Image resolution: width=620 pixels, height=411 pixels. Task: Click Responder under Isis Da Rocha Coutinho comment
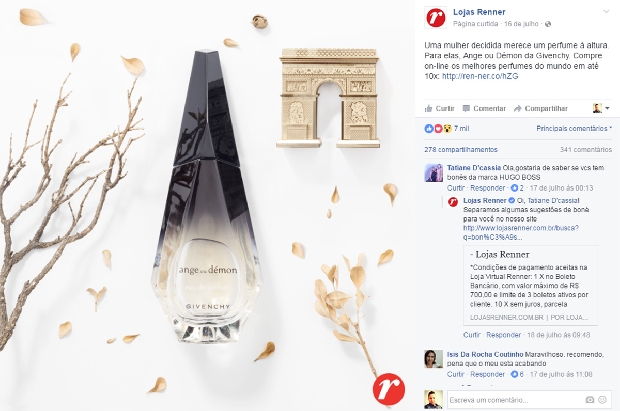click(488, 374)
